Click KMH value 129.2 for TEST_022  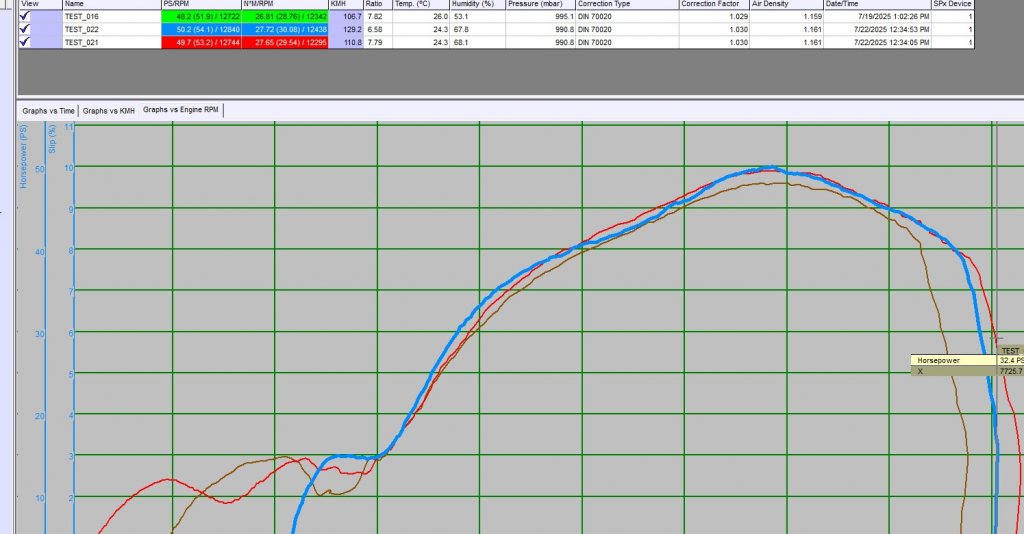click(x=352, y=29)
